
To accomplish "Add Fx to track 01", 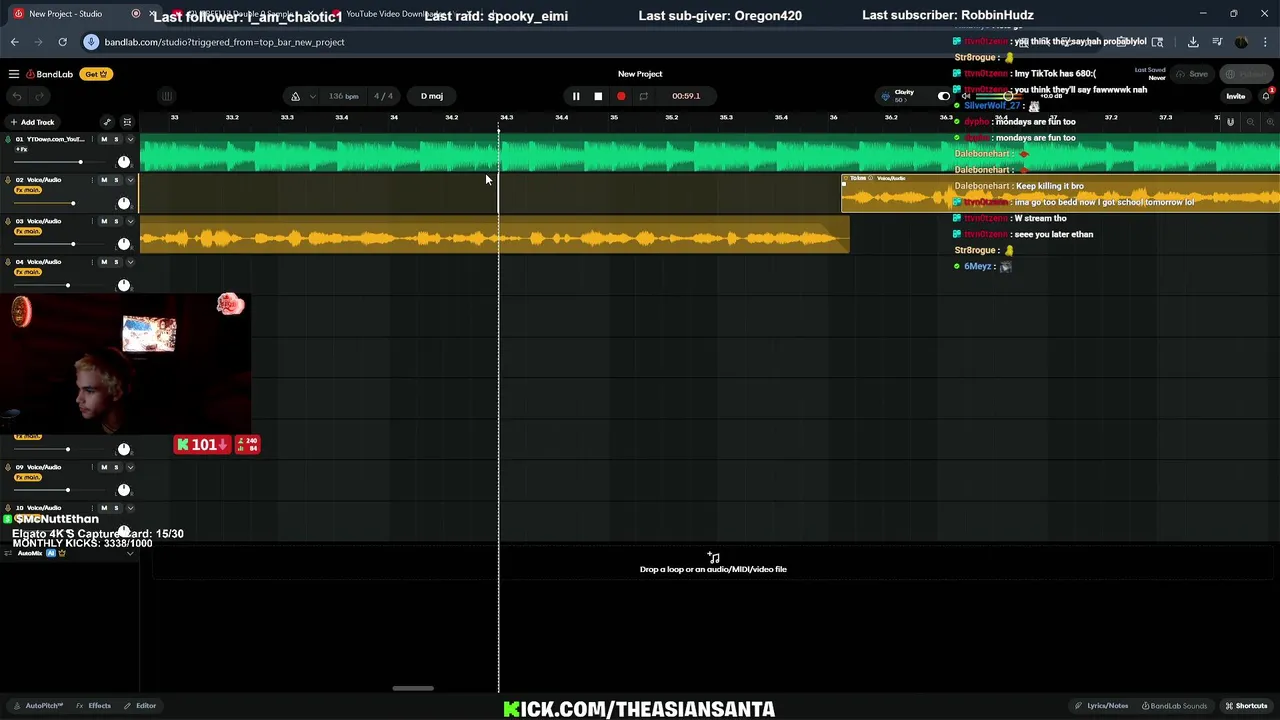I will (x=22, y=149).
